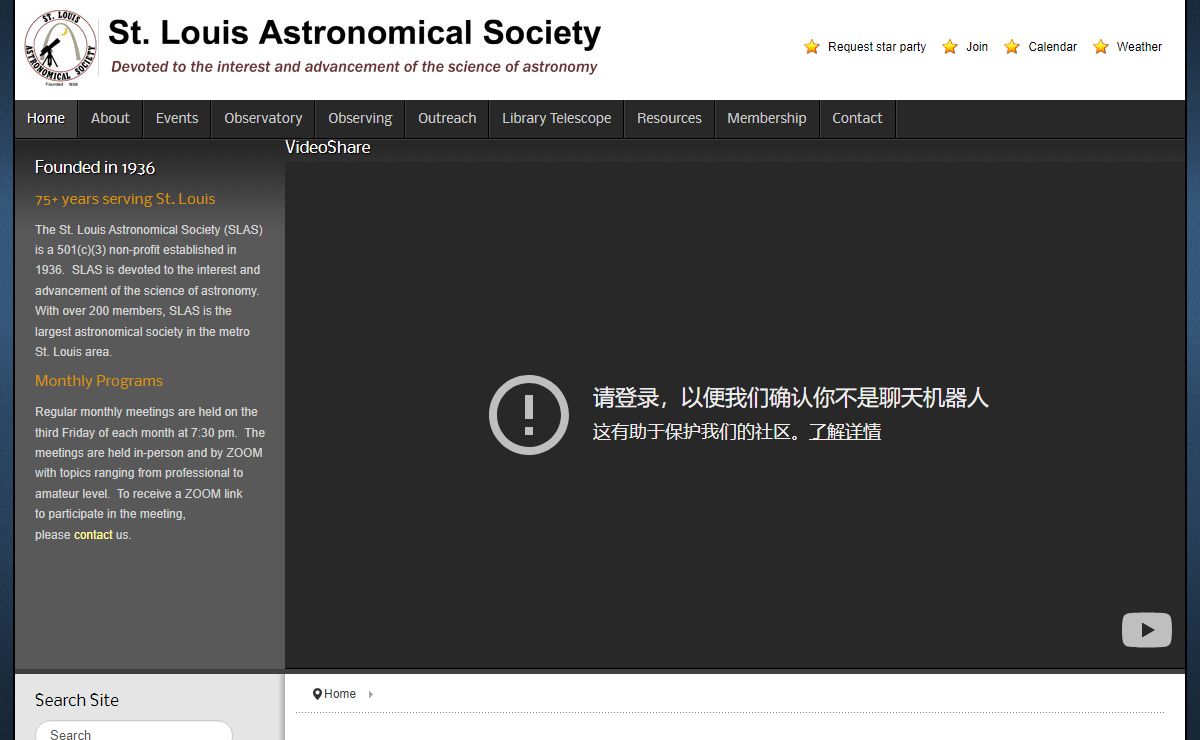The image size is (1200, 740).
Task: Expand the Observatory navigation menu
Action: (x=263, y=118)
